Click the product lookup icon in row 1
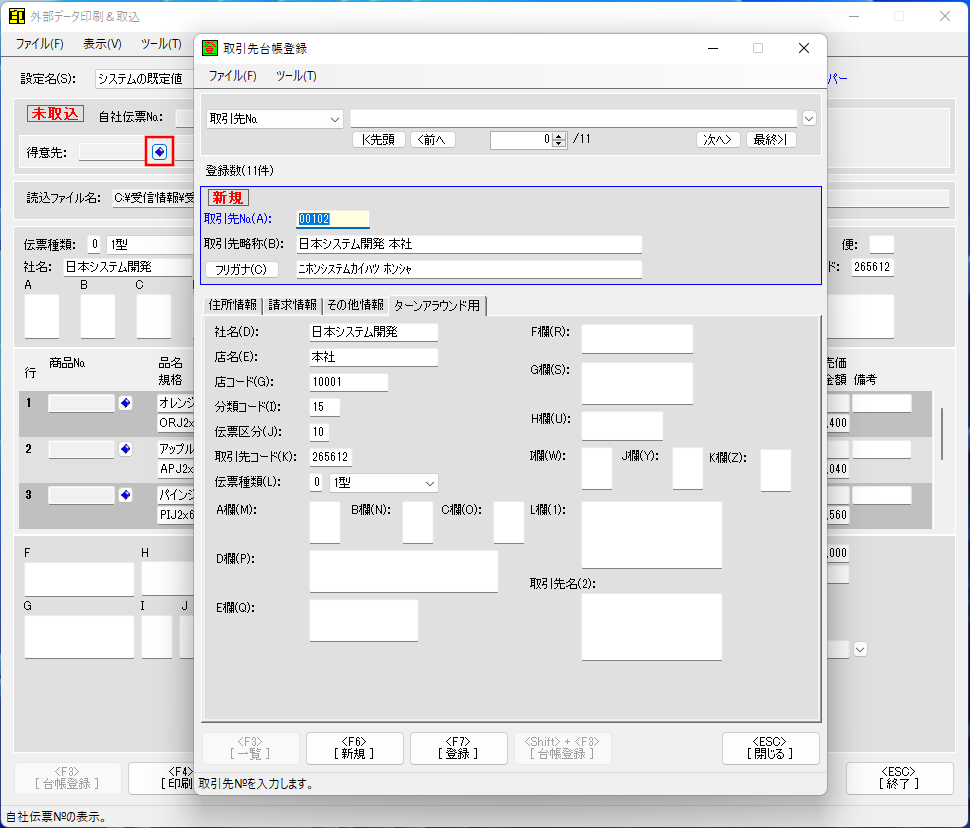The width and height of the screenshot is (970, 828). [x=125, y=403]
